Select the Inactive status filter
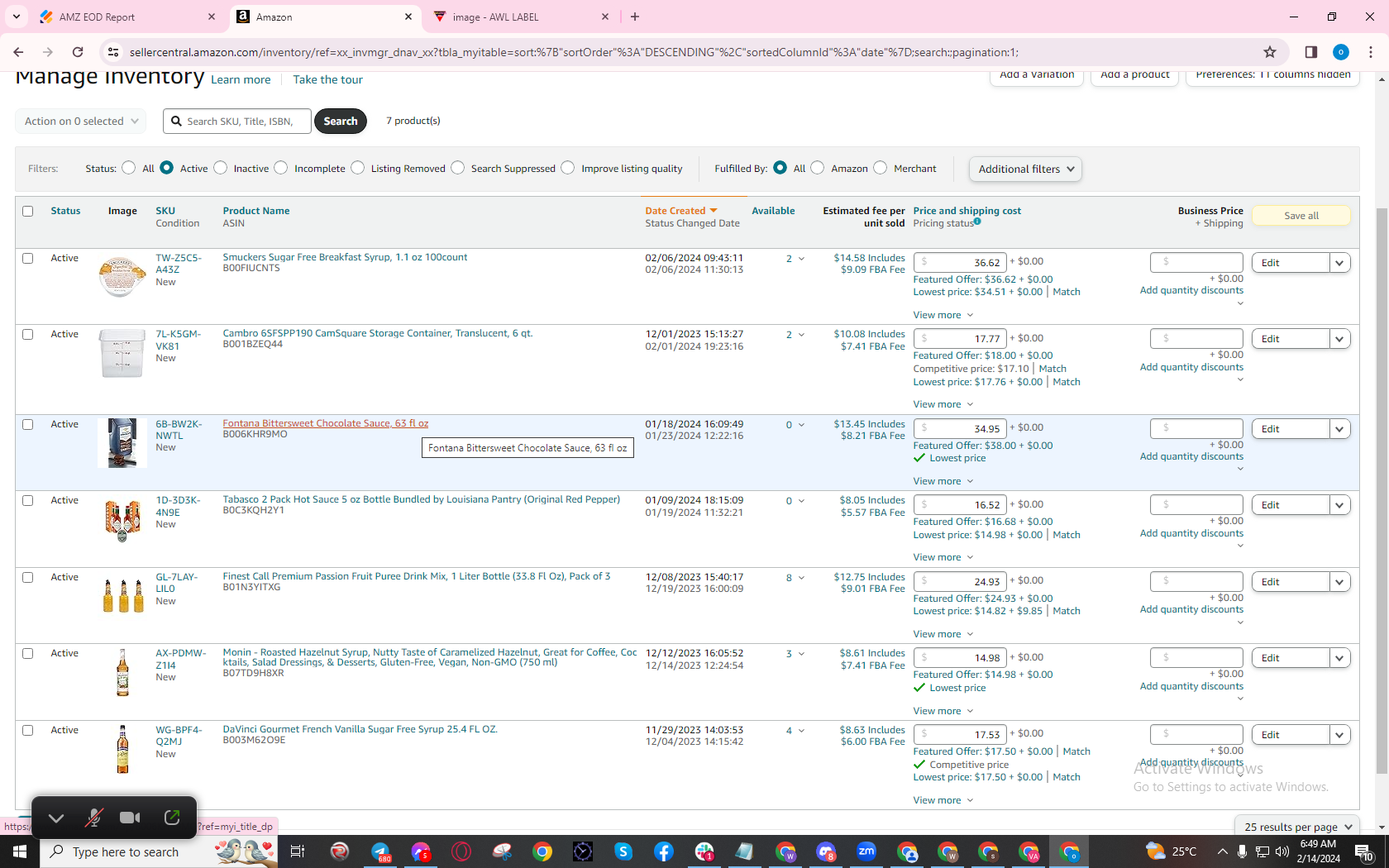Screen dimensions: 1389x868 (x=221, y=168)
